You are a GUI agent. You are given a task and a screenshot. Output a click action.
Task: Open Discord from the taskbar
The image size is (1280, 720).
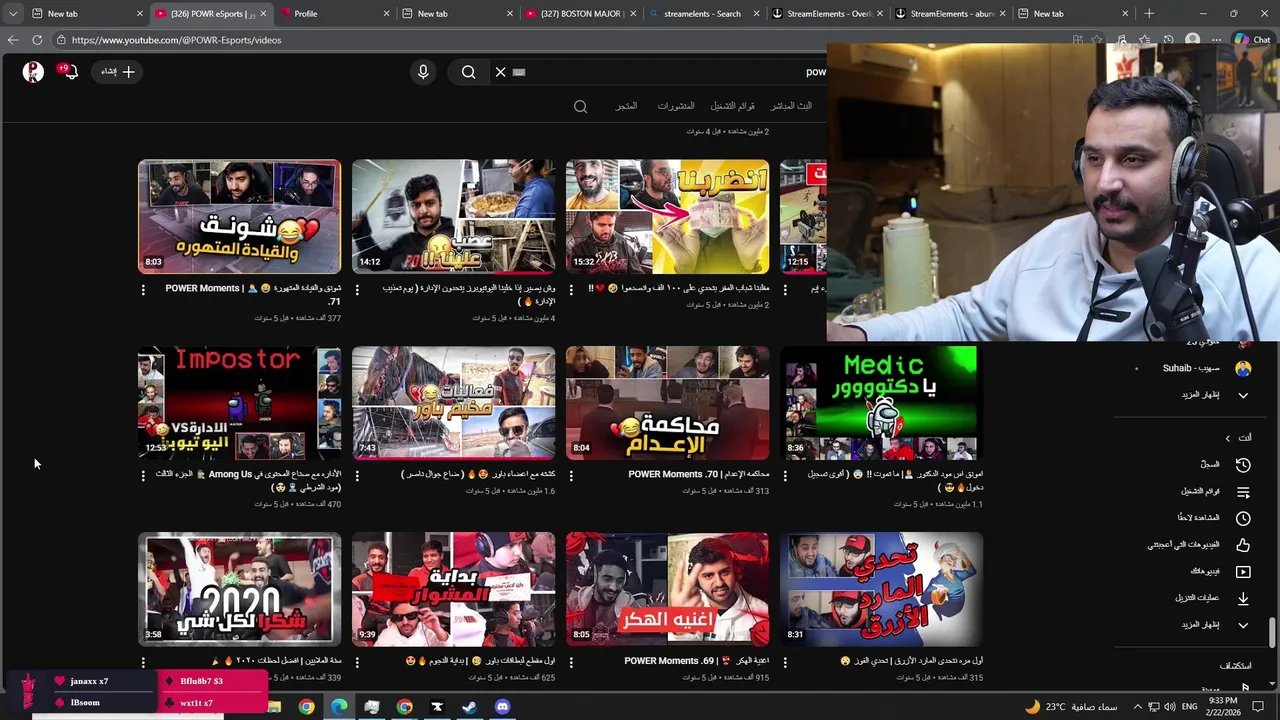[502, 707]
